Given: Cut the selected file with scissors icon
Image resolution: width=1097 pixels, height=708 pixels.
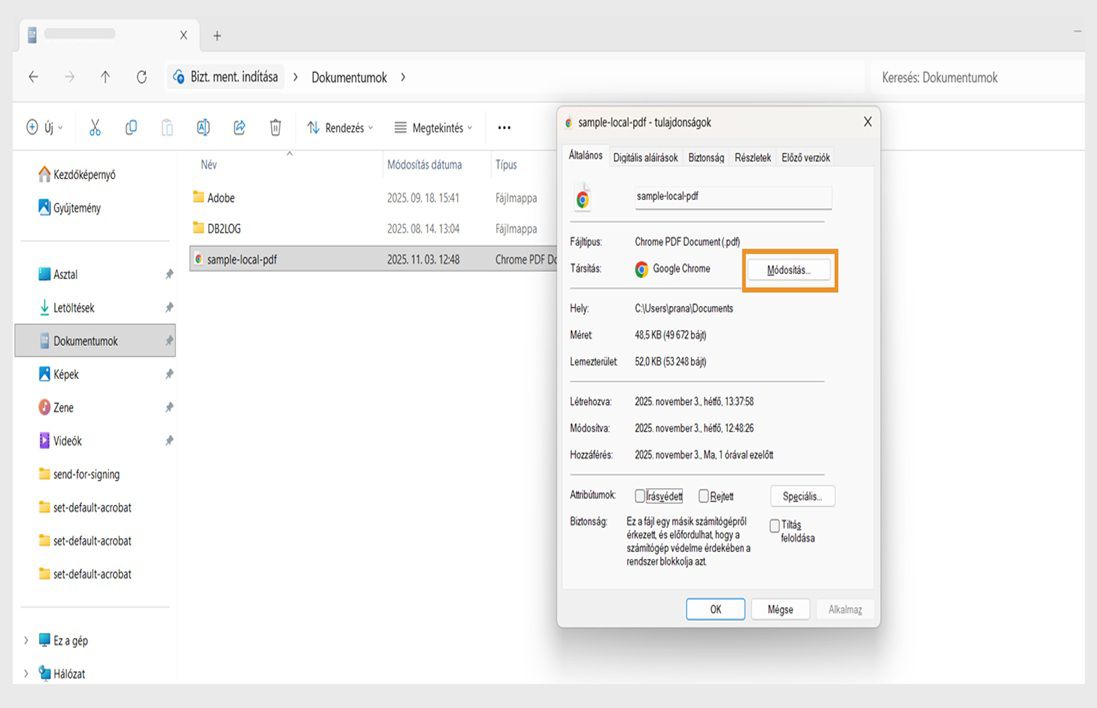Looking at the screenshot, I should pos(95,127).
